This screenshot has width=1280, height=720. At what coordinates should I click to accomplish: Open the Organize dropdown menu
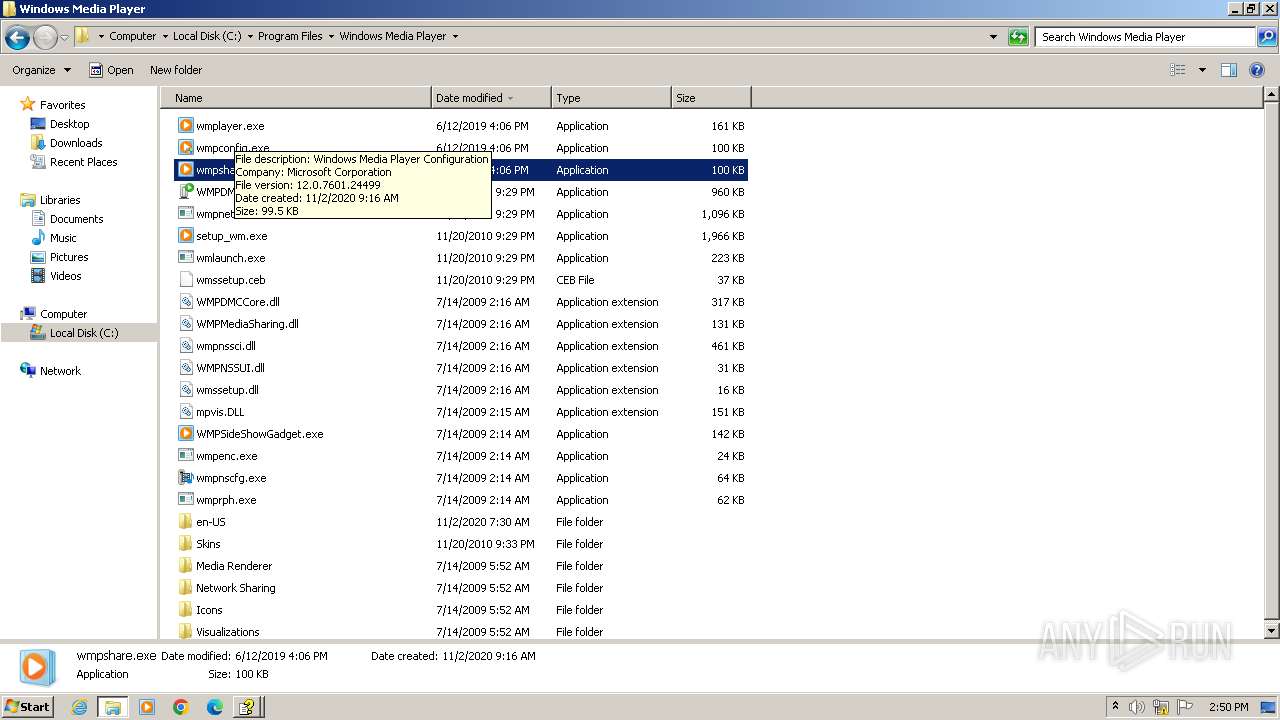tap(41, 70)
